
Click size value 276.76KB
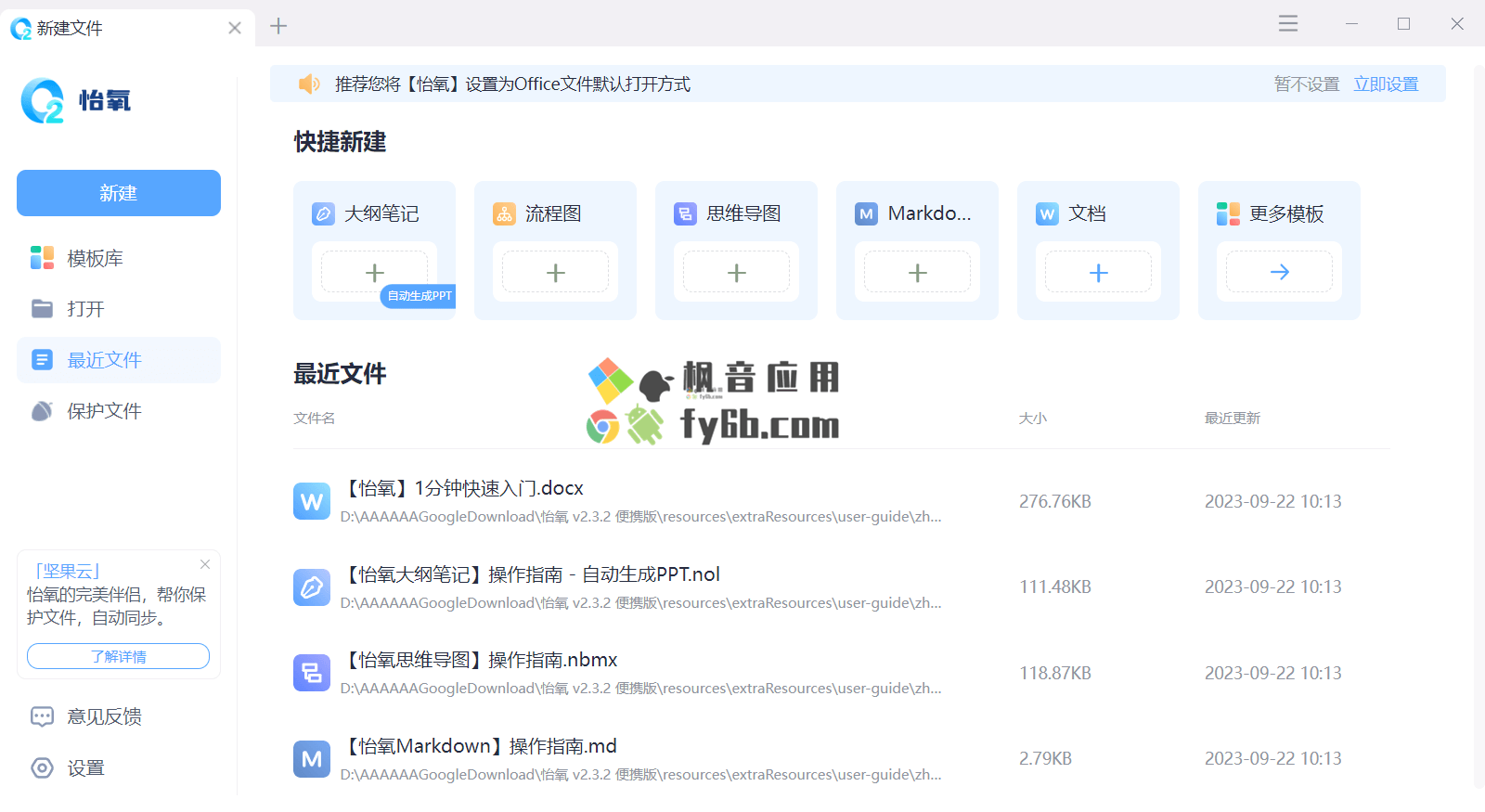(x=1055, y=502)
